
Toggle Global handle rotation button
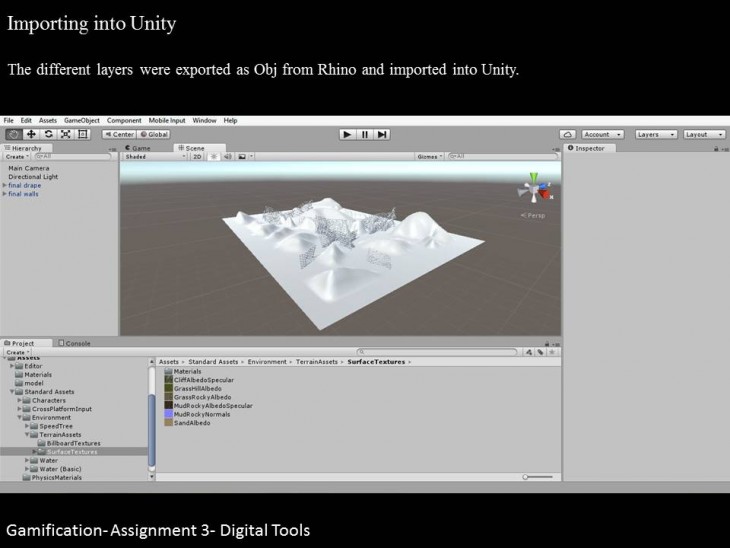[x=155, y=134]
